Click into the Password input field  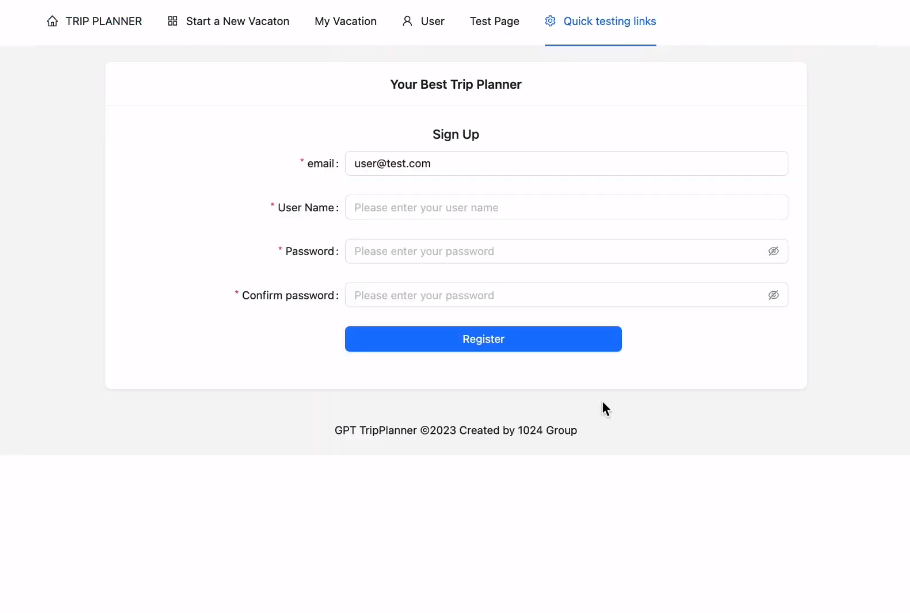click(555, 251)
